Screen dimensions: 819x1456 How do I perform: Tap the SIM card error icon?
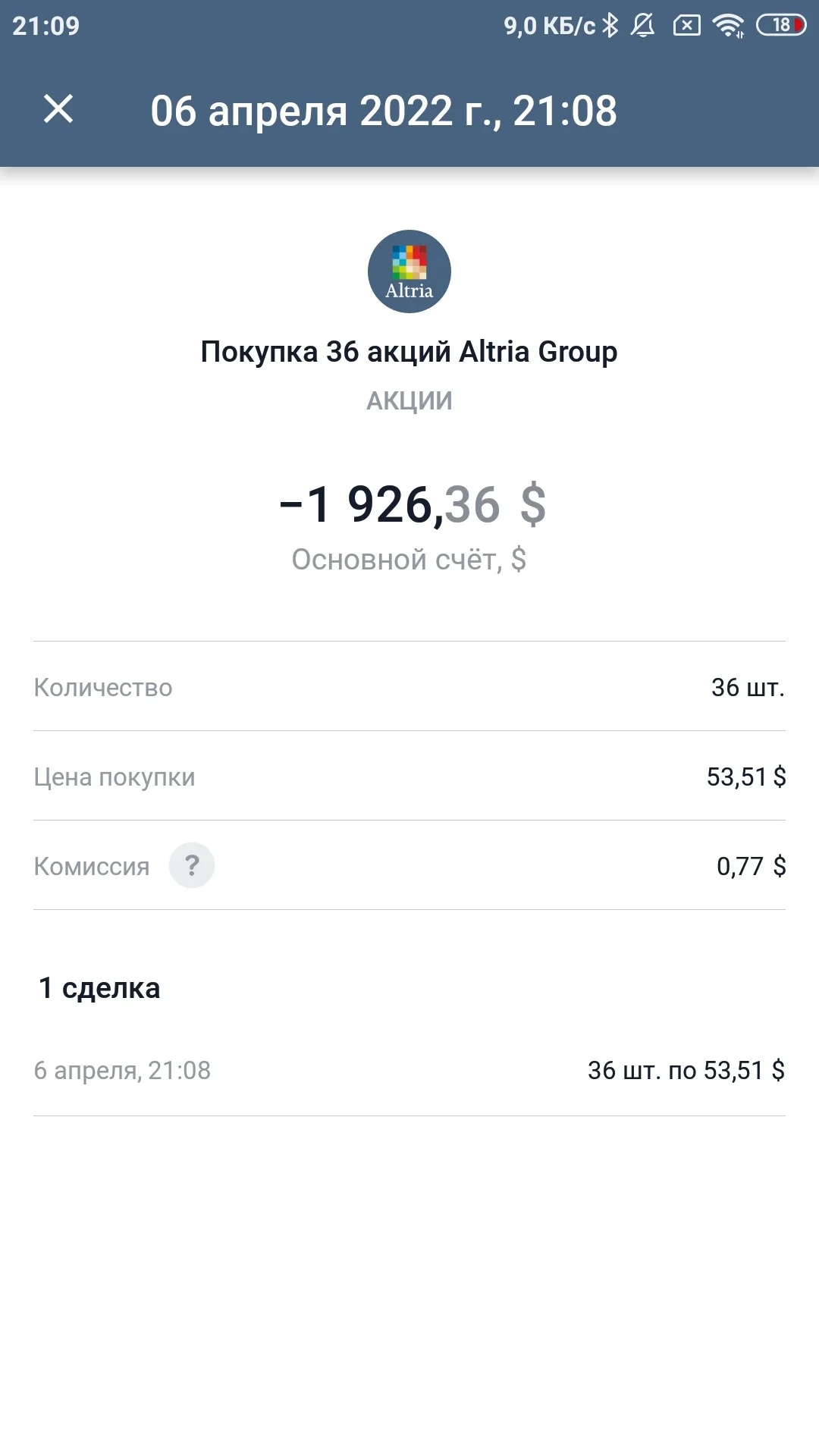pos(687,26)
